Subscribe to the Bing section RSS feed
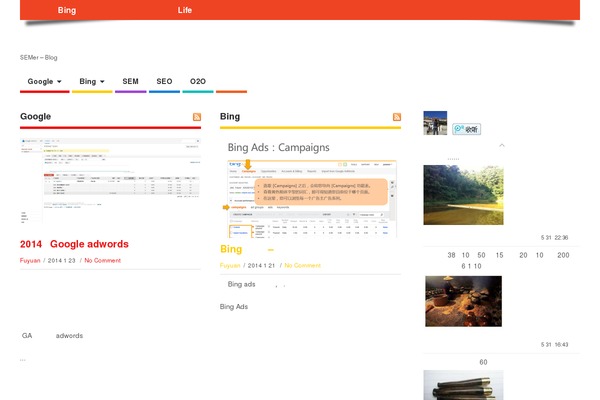Screen dimensions: 600x400 point(397,117)
